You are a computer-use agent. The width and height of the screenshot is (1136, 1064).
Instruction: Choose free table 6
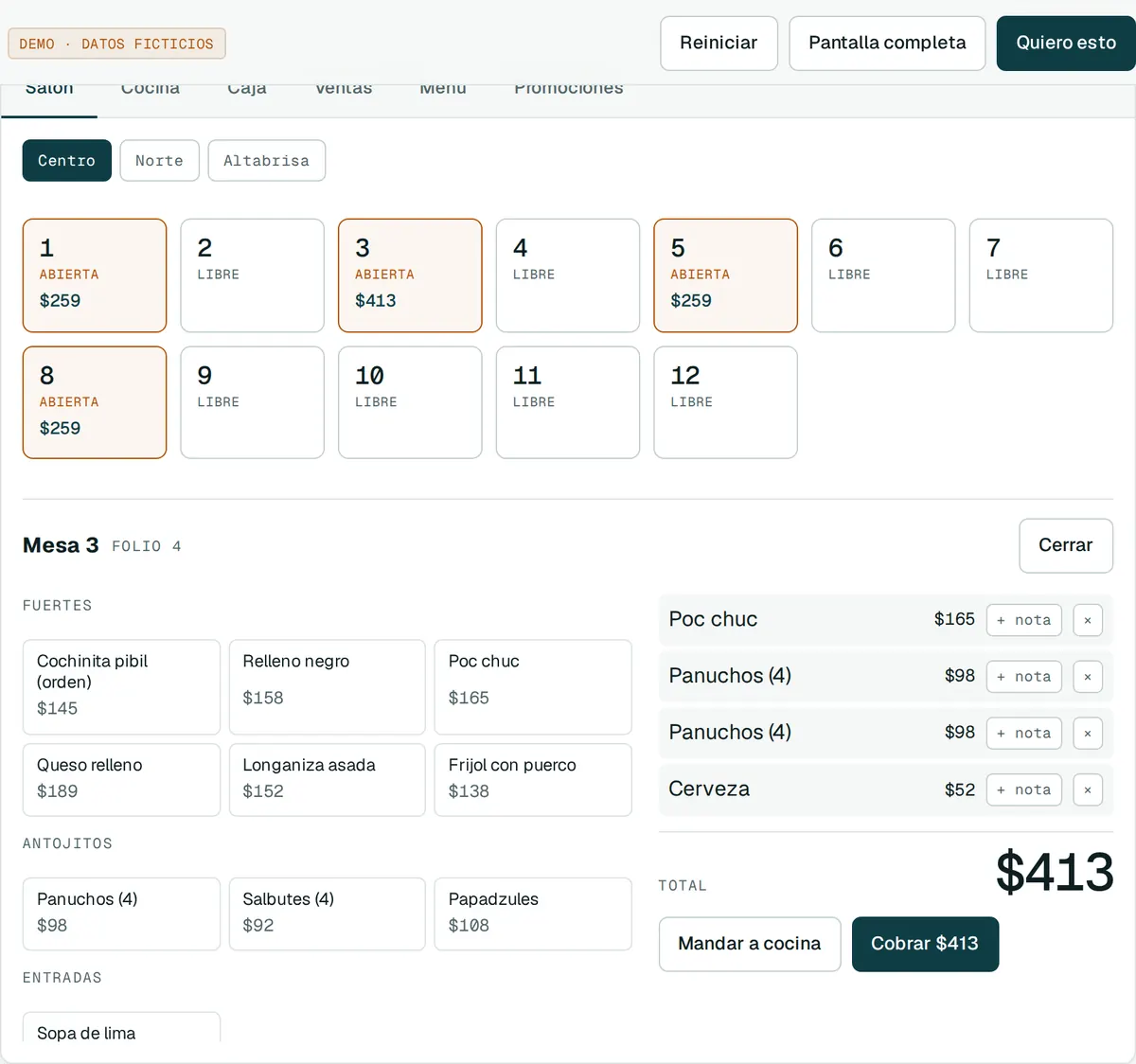coord(883,275)
